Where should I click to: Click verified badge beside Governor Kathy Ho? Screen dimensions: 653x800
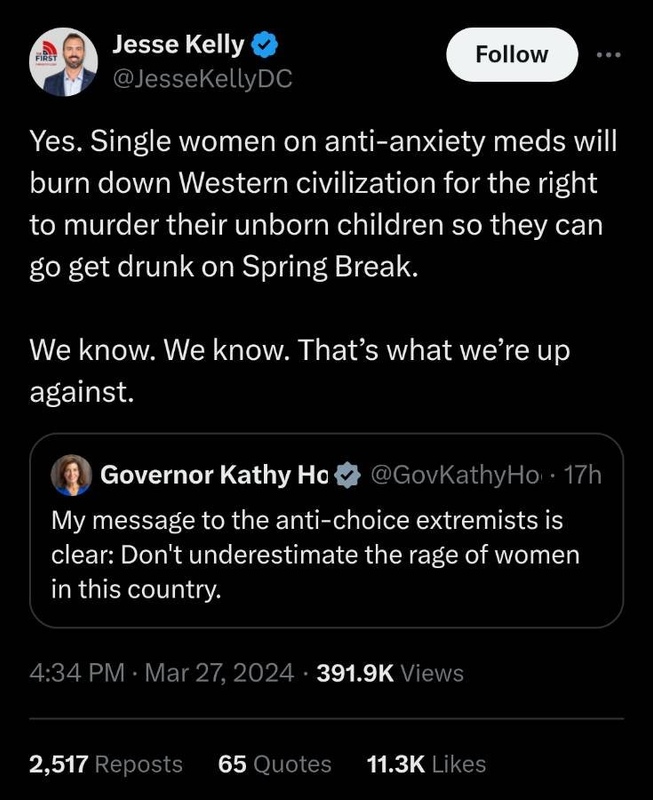click(348, 475)
